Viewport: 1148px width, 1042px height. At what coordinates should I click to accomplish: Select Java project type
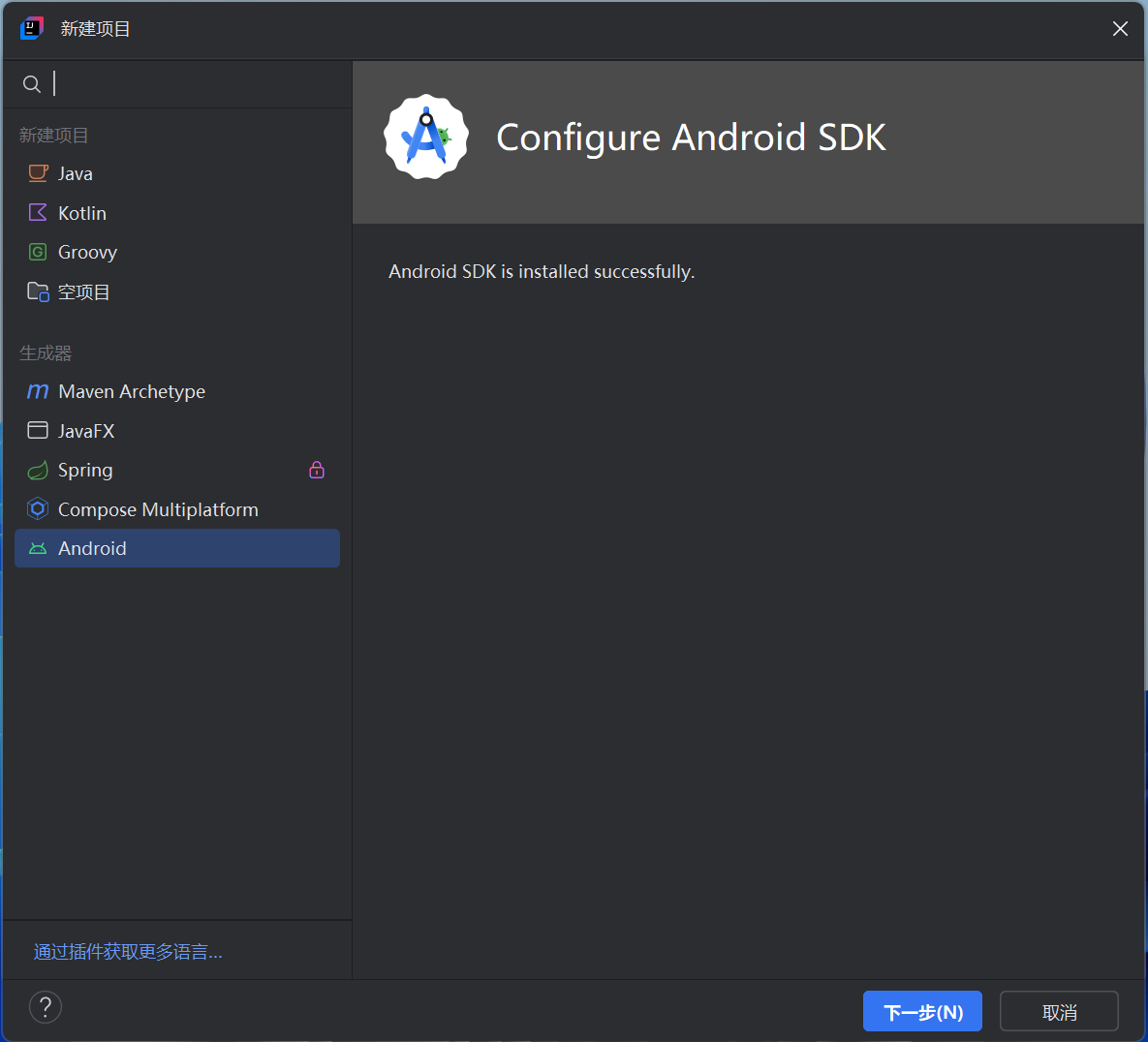click(177, 173)
